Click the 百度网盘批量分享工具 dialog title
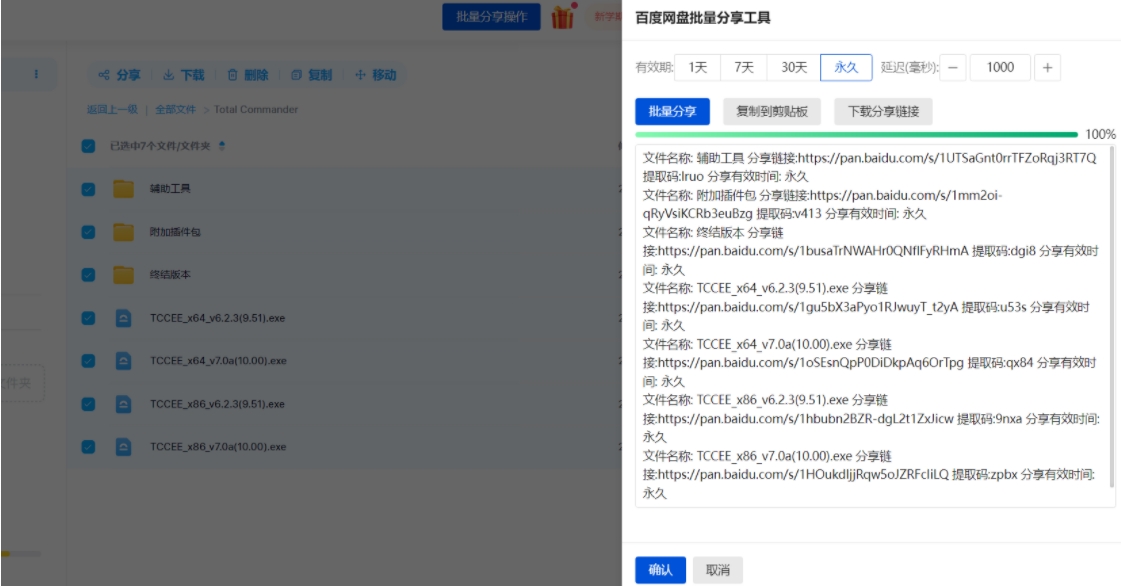This screenshot has width=1121, height=586. pos(703,18)
